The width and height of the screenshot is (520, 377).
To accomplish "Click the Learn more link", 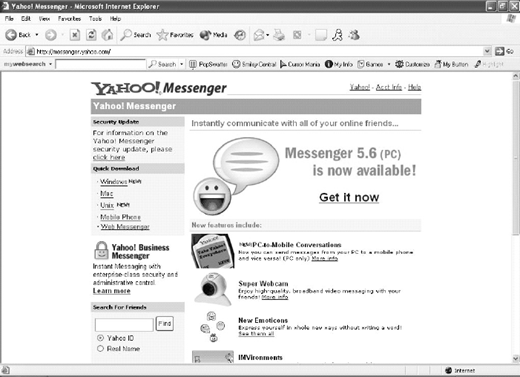I will coord(111,291).
